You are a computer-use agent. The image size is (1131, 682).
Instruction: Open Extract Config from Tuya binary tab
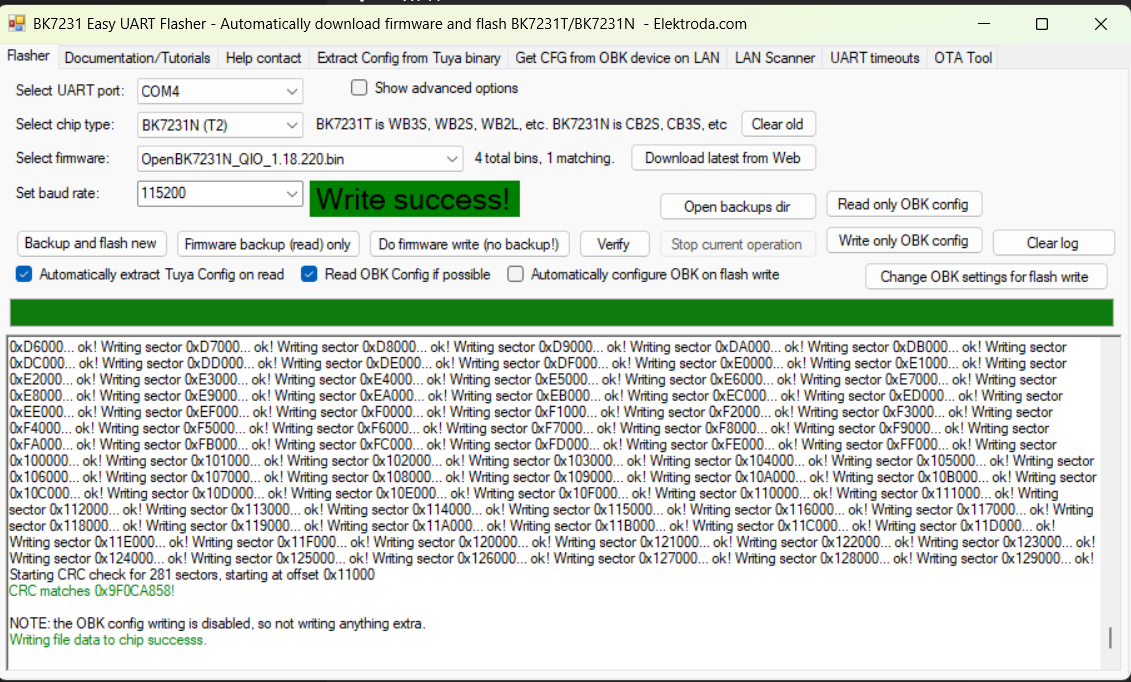coord(408,58)
